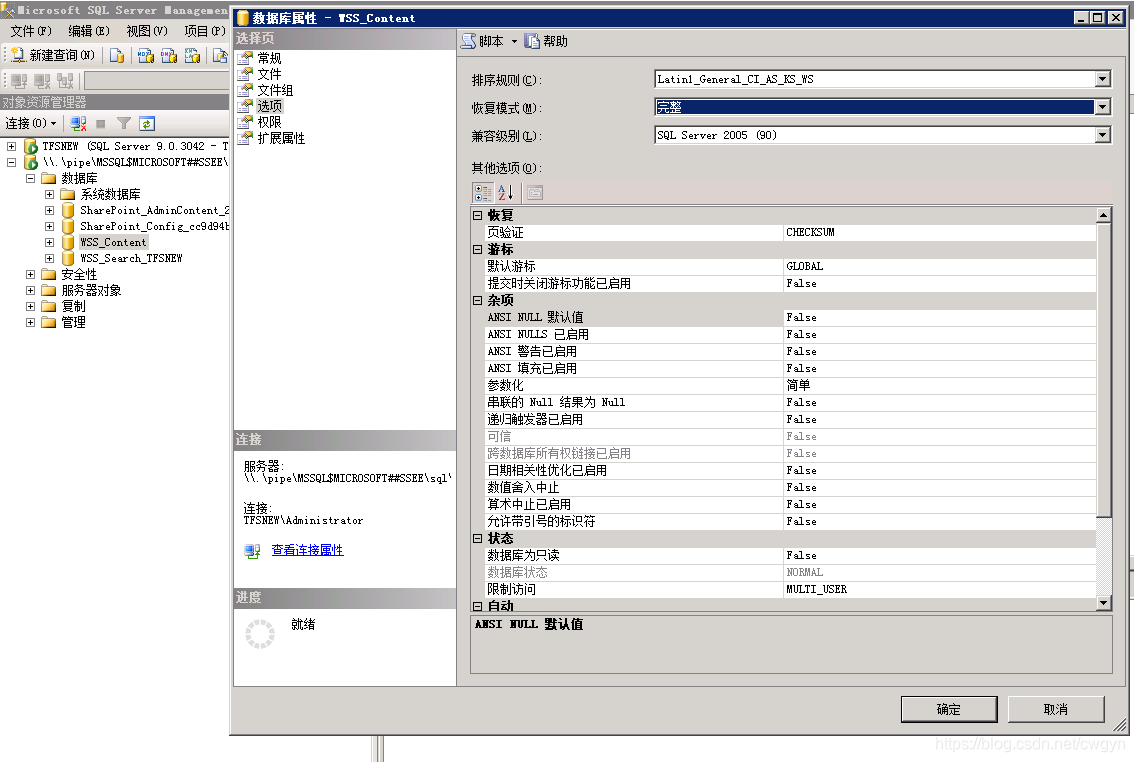This screenshot has width=1134, height=762.
Task: Select the 复制 folder in the tree
Action: point(73,306)
